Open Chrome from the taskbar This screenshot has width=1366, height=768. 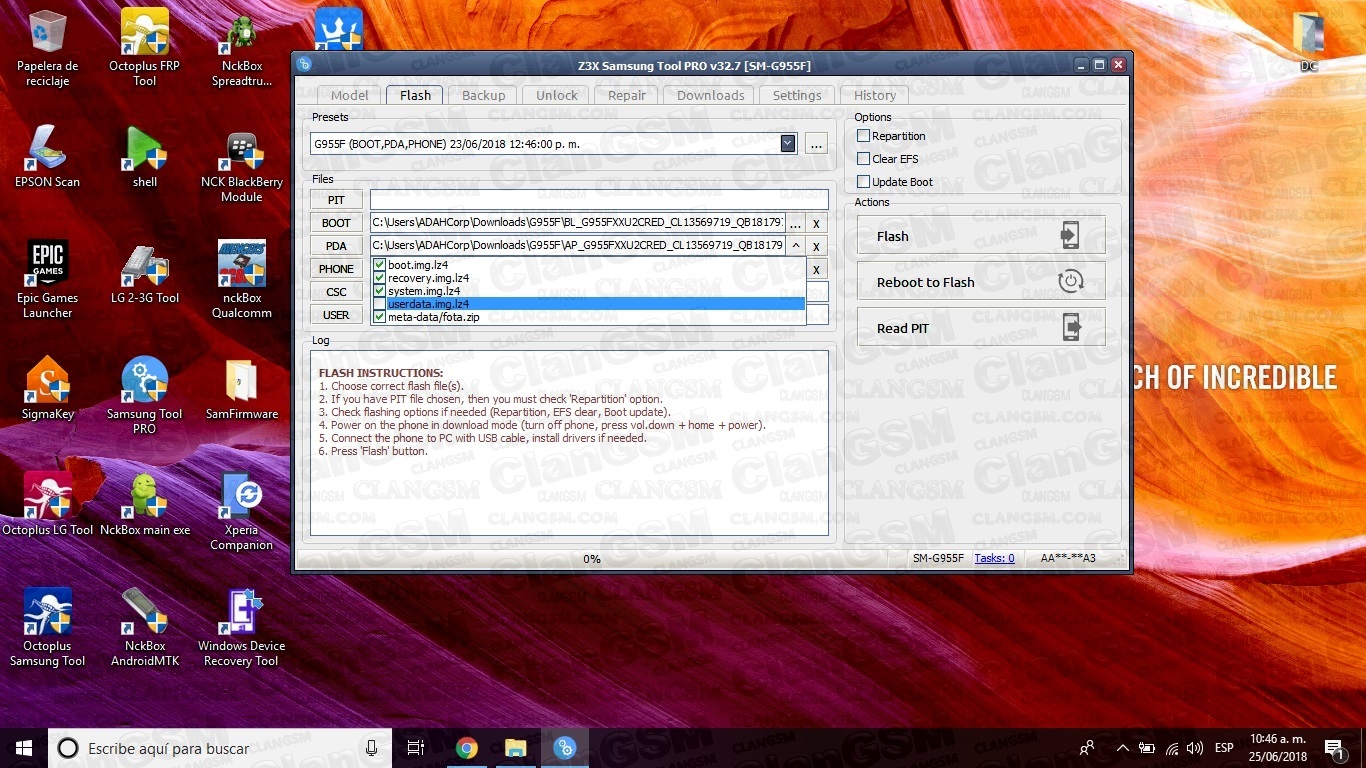pyautogui.click(x=467, y=747)
